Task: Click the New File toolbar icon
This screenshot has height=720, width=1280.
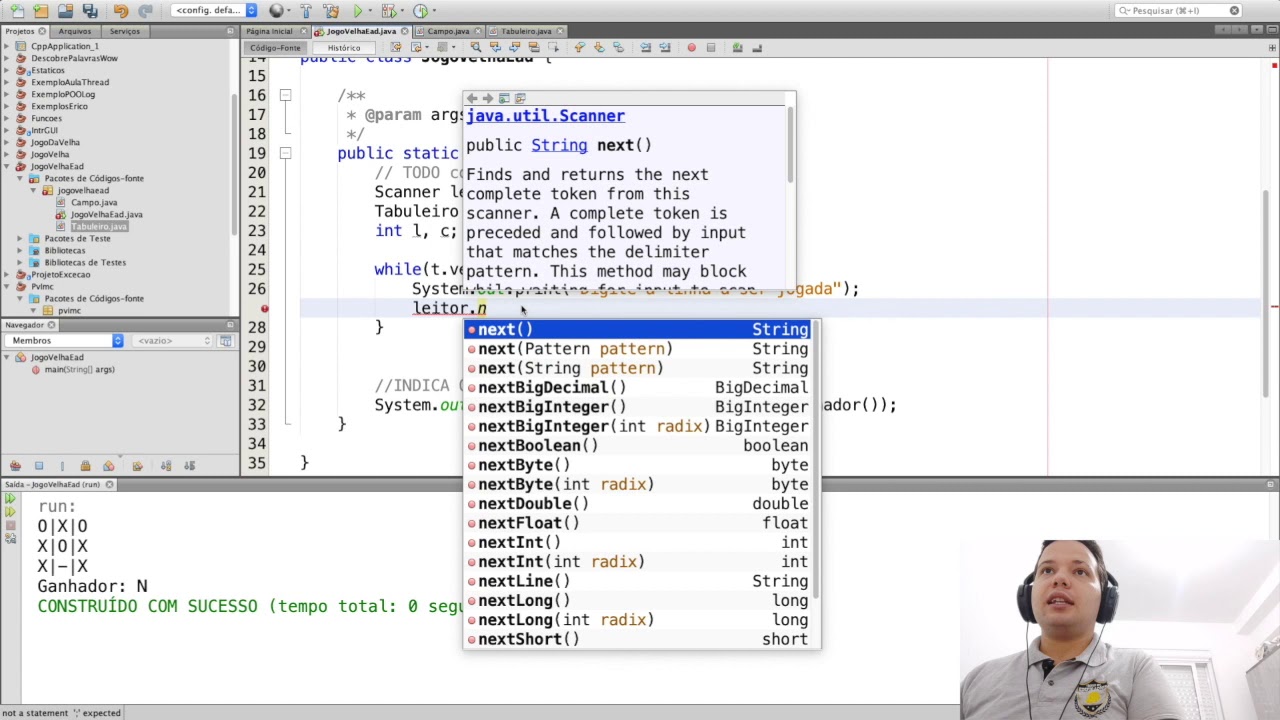Action: click(17, 11)
